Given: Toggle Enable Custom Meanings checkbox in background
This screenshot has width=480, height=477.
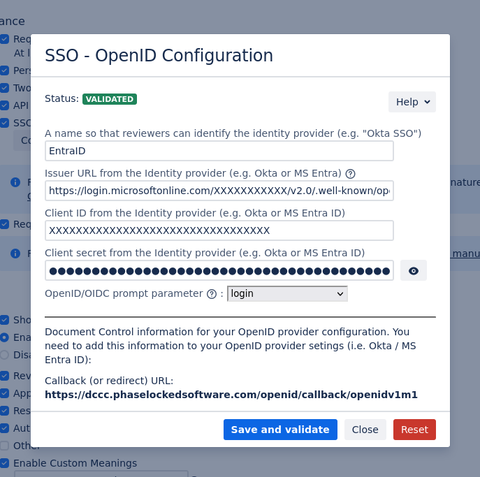Looking at the screenshot, I should coord(4,463).
